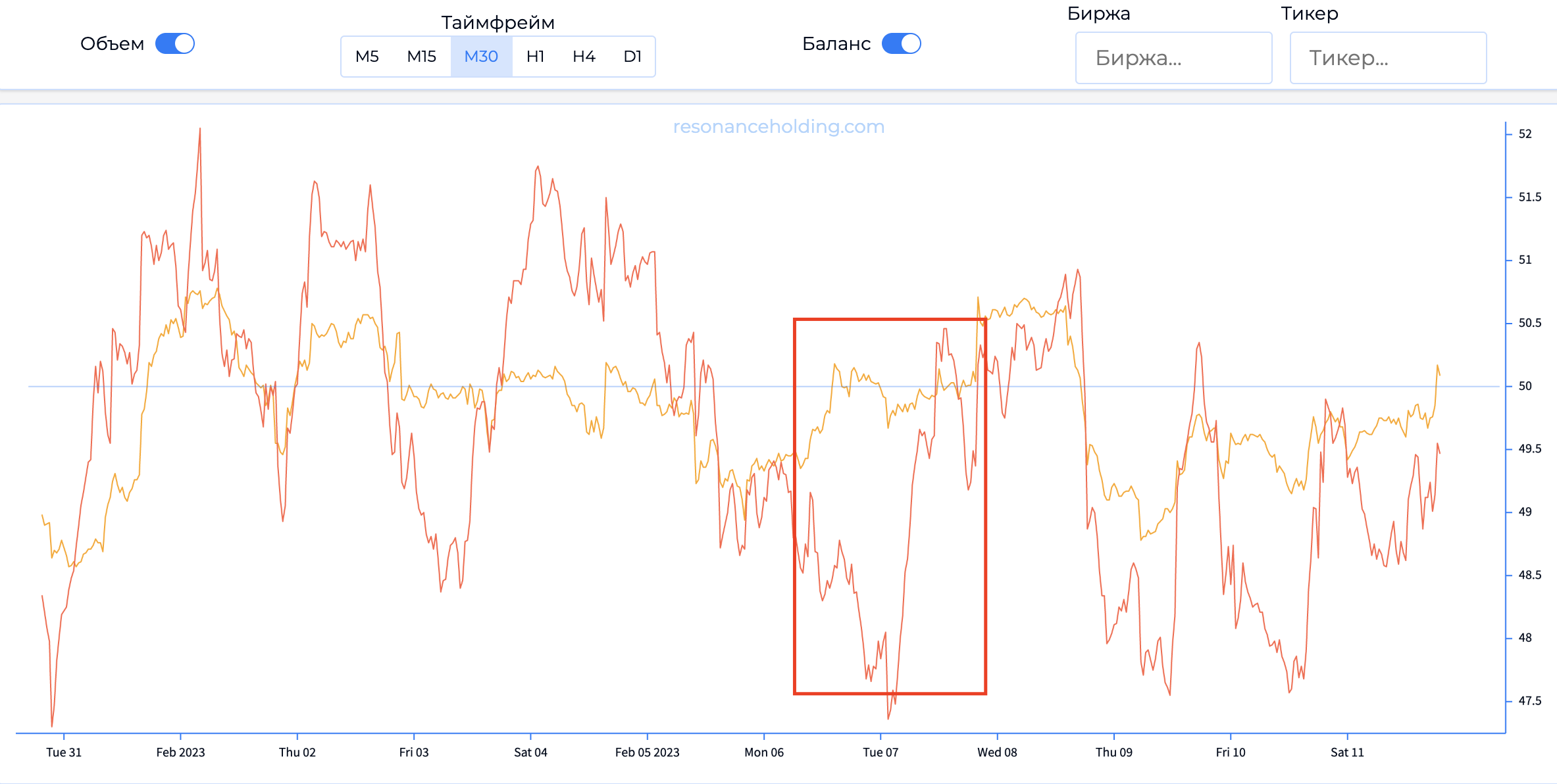The width and height of the screenshot is (1557, 784).
Task: Select the Mon 06 axis tick label
Action: coord(764,752)
